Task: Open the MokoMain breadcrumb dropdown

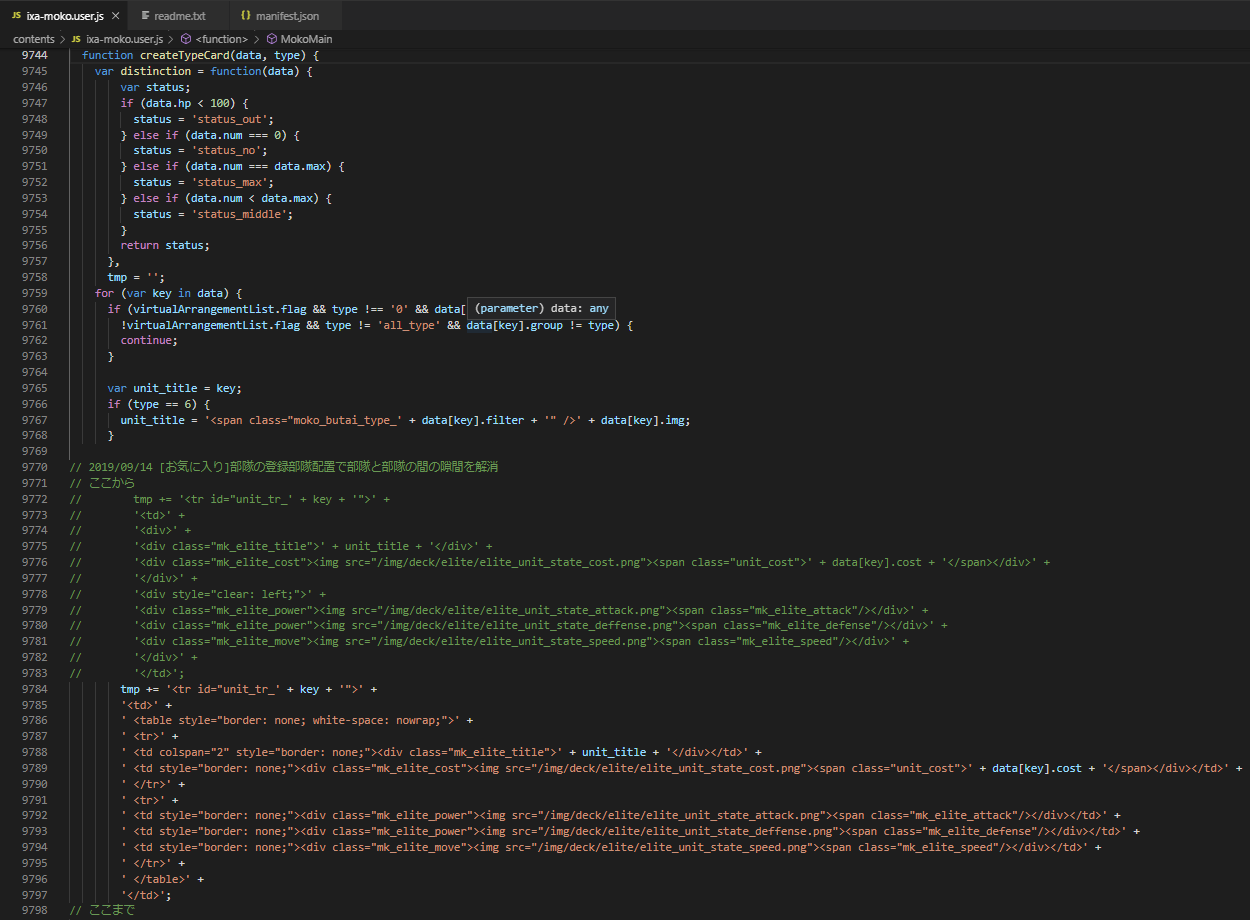Action: pyautogui.click(x=306, y=39)
